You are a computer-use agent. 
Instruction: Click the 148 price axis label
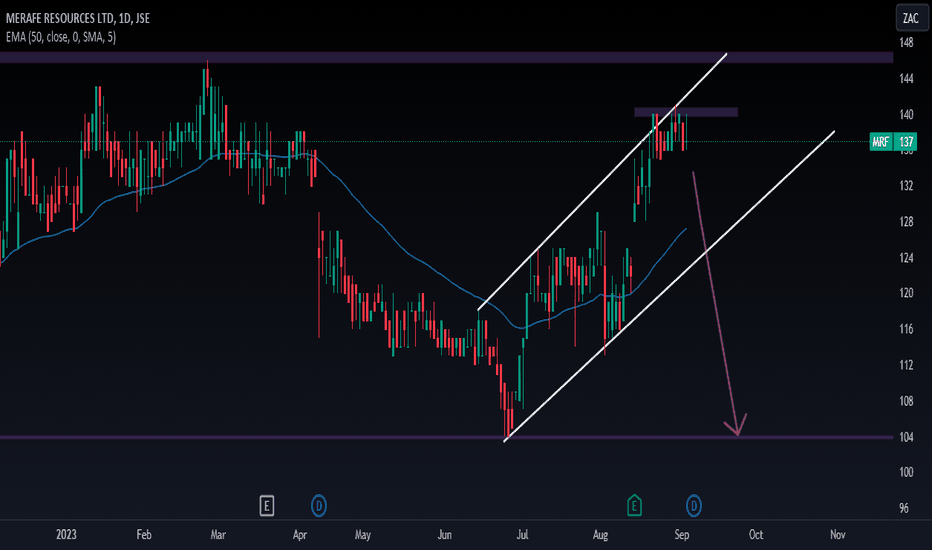tap(906, 42)
